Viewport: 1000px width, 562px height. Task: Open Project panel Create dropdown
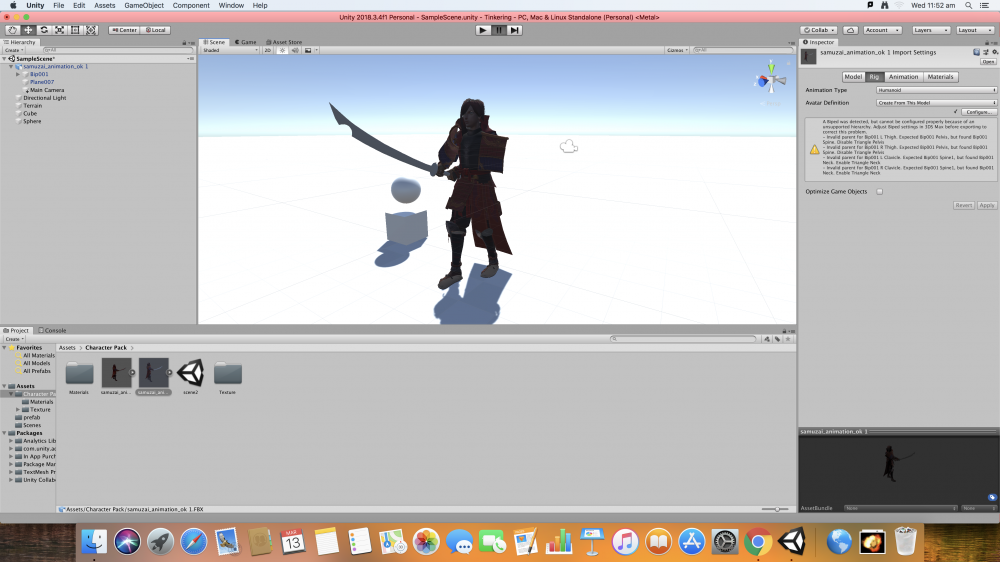[x=13, y=339]
